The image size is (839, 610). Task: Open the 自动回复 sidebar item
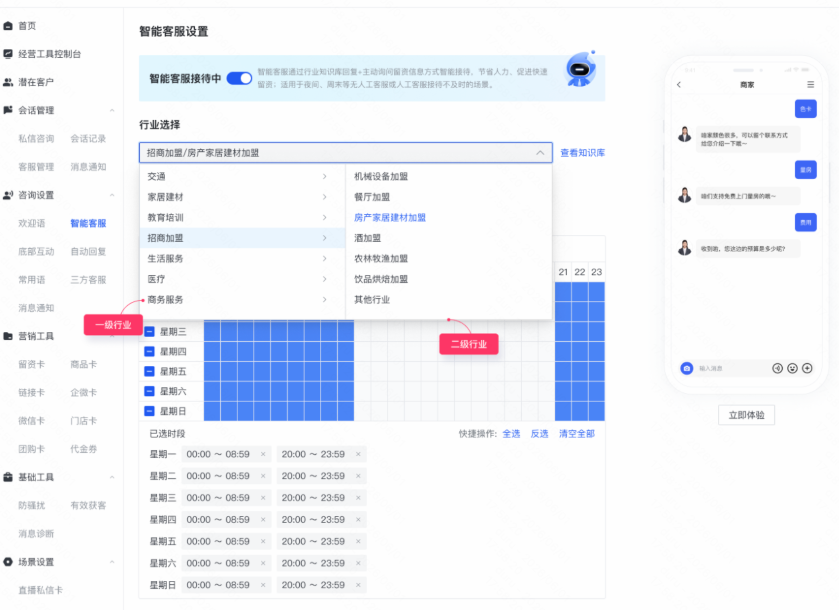88,251
